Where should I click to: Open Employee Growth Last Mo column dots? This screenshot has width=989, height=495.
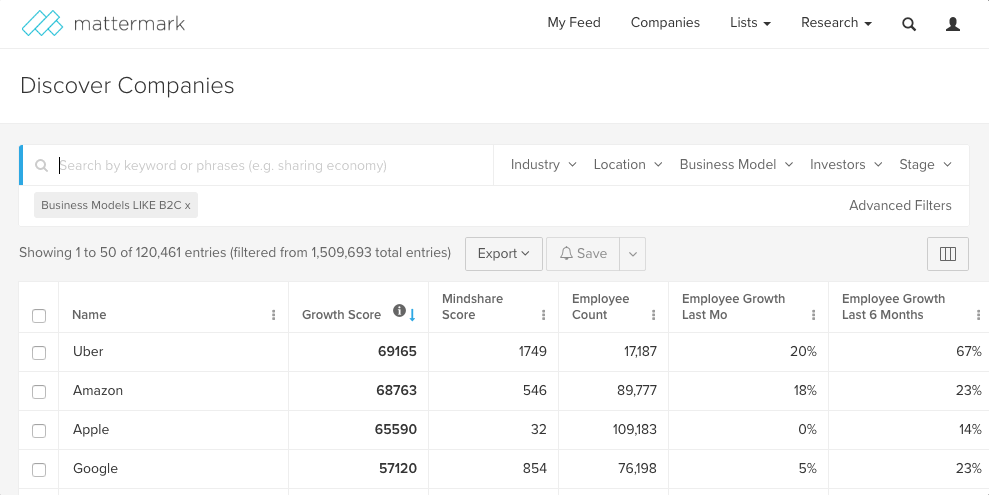pos(814,315)
